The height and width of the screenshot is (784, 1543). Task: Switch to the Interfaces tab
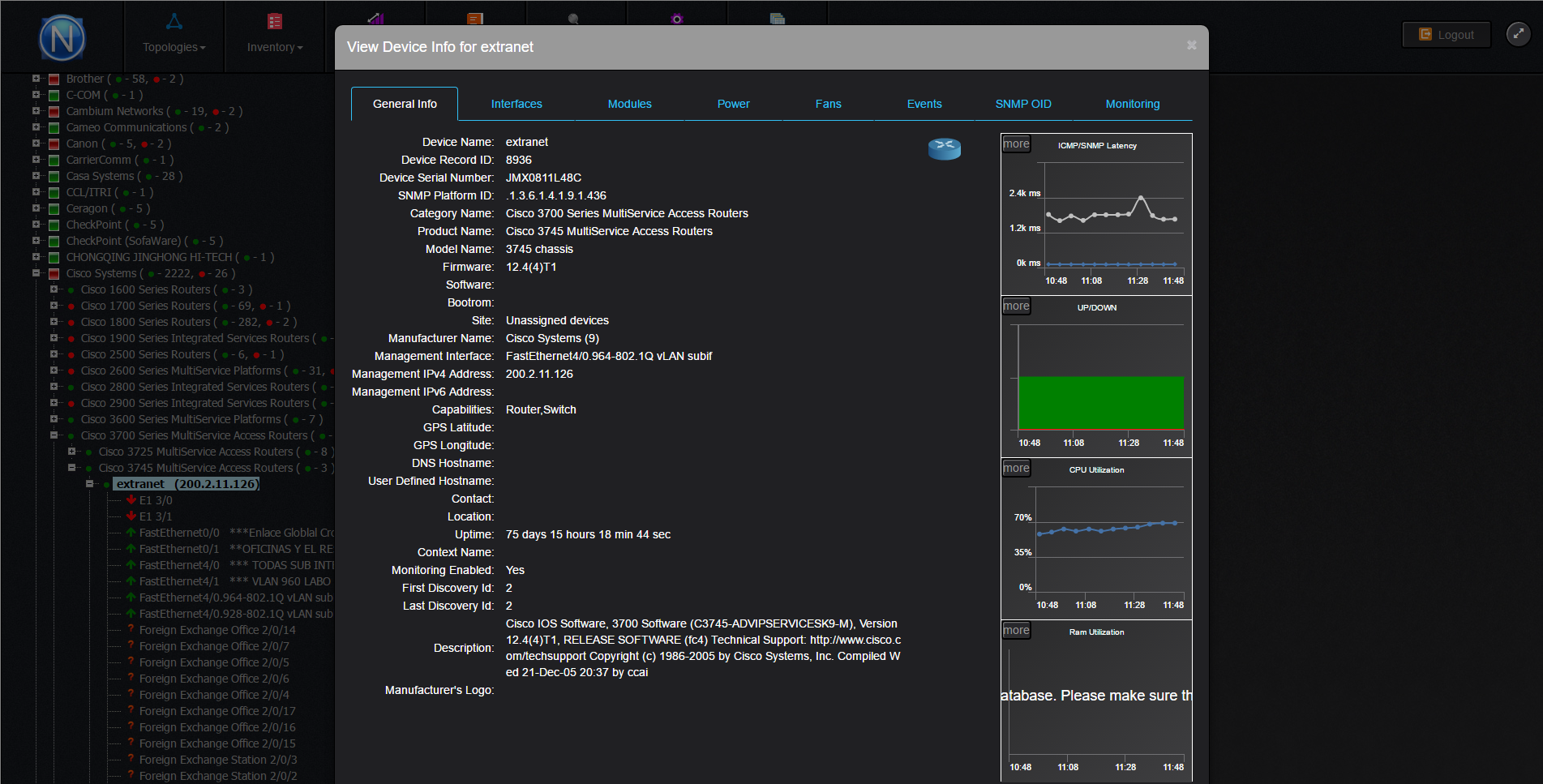pyautogui.click(x=516, y=104)
